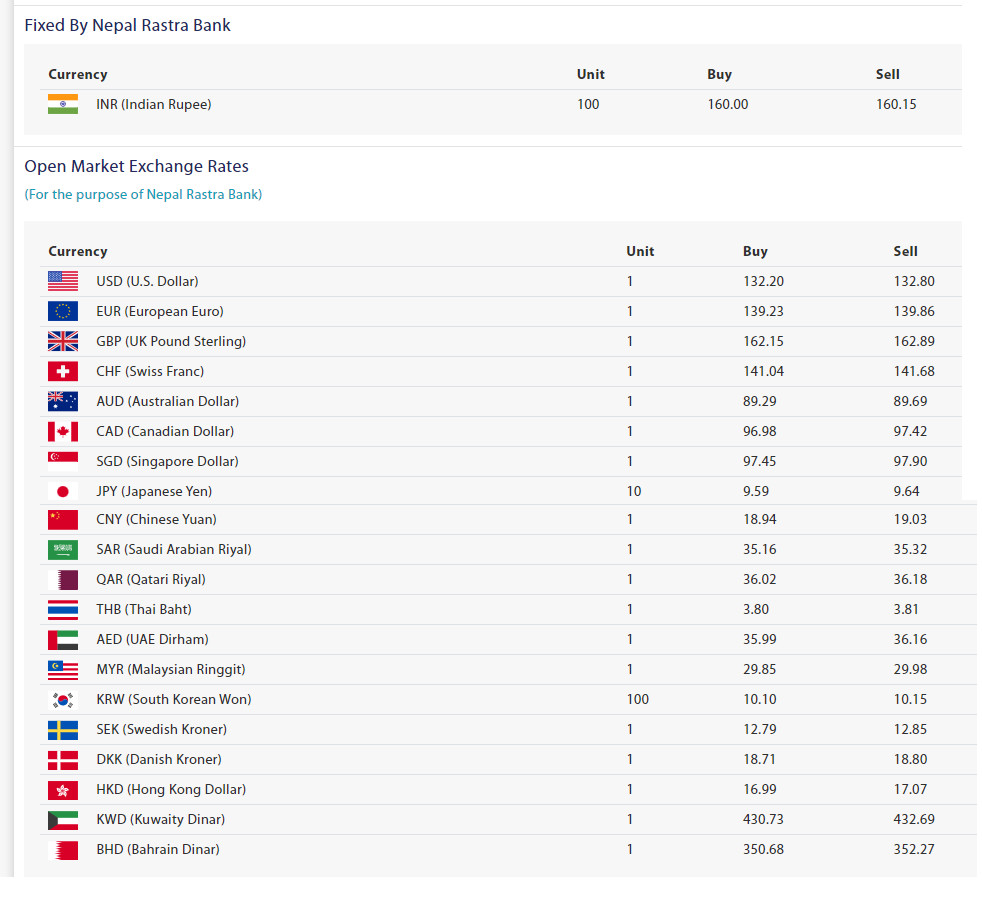The height and width of the screenshot is (904, 982).
Task: Select the USD buy rate 132.20
Action: pyautogui.click(x=763, y=281)
